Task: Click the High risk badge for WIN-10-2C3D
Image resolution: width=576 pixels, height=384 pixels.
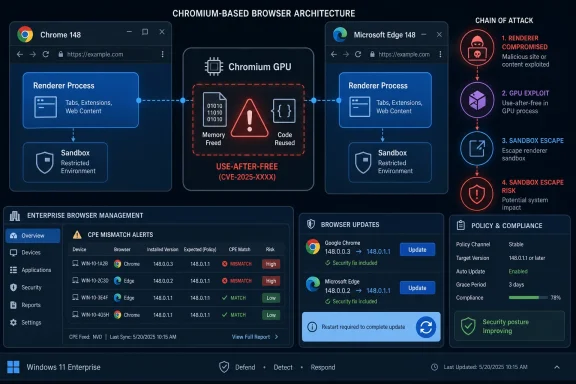Action: [x=271, y=281]
